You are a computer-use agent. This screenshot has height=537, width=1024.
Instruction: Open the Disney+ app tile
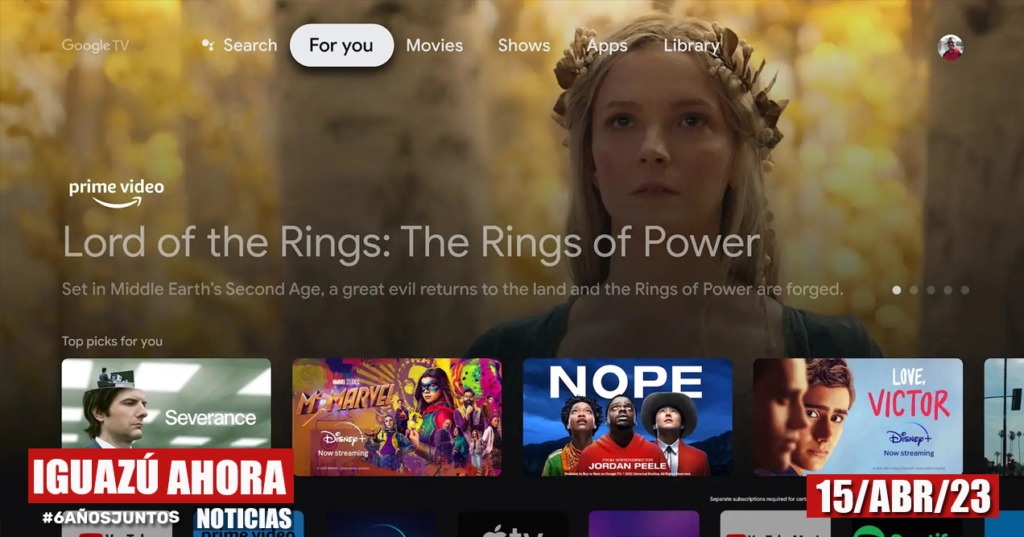click(x=381, y=524)
